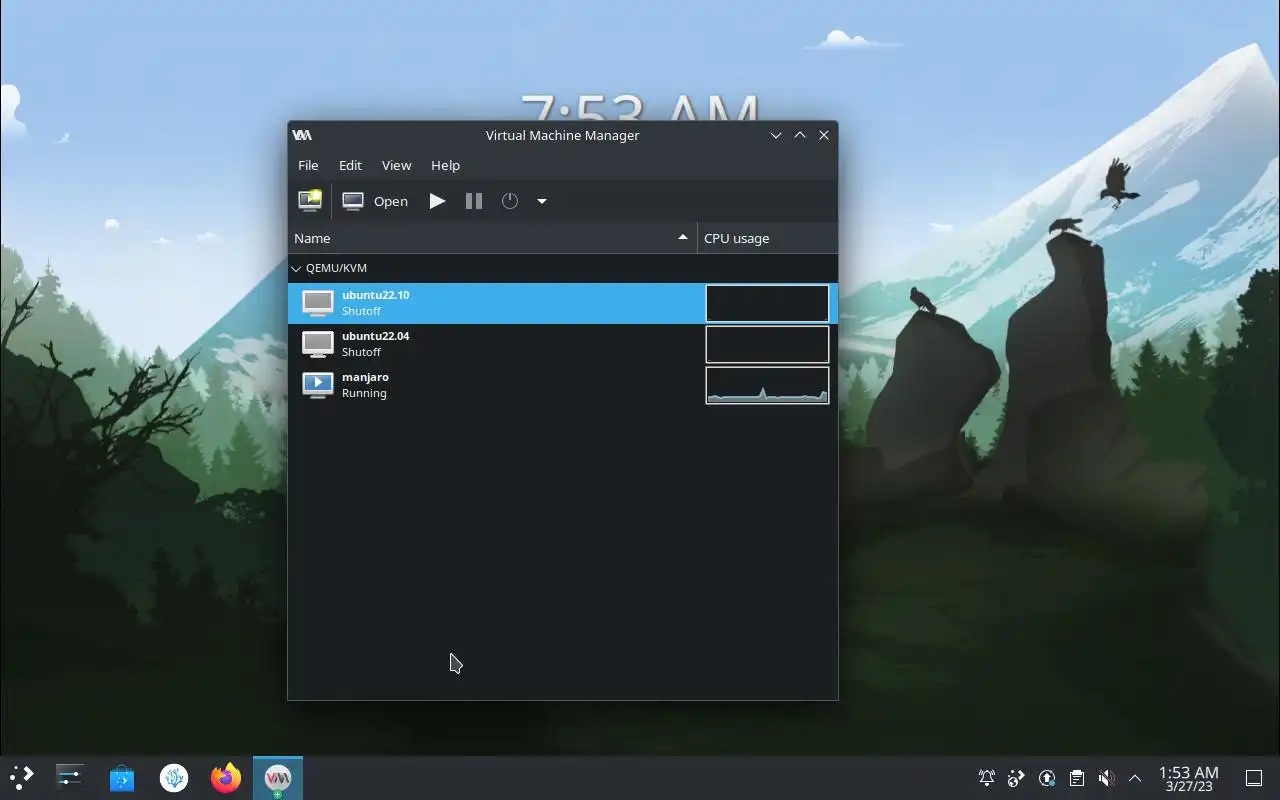This screenshot has height=800, width=1280.
Task: Power on the selected virtual machine
Action: point(437,201)
